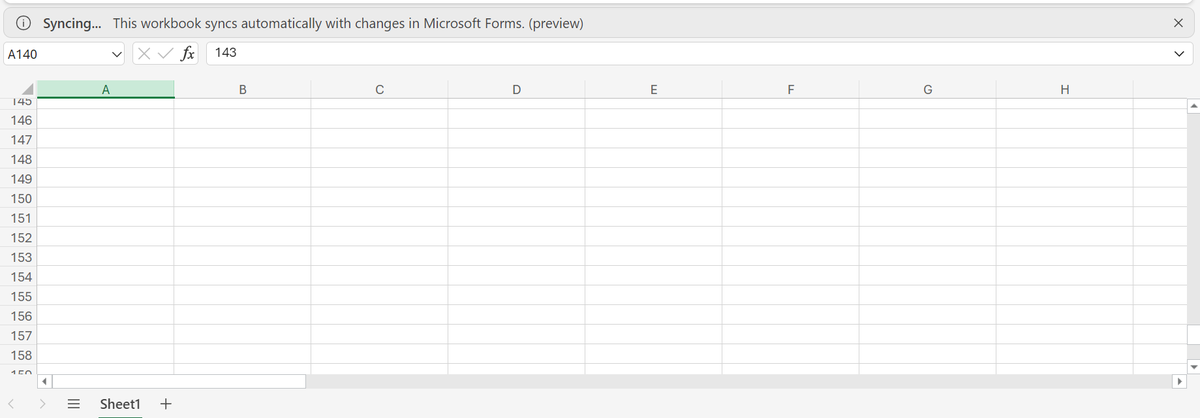Viewport: 1200px width, 418px height.
Task: Select row 154 header
Action: pyautogui.click(x=19, y=276)
